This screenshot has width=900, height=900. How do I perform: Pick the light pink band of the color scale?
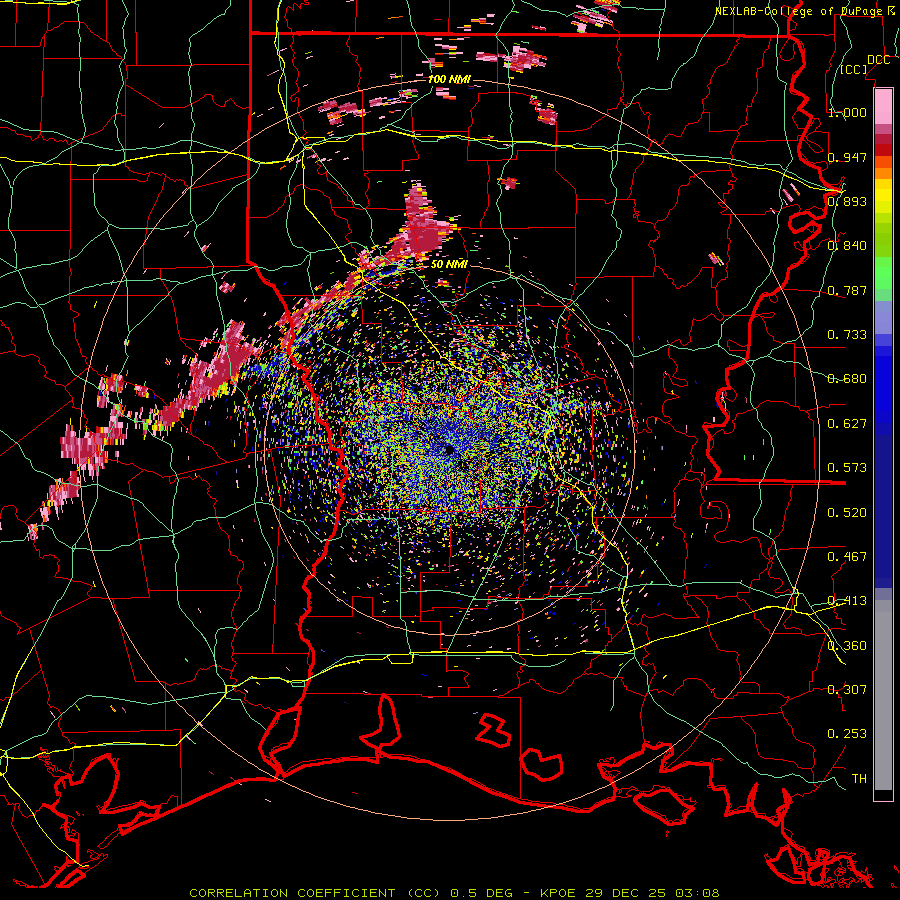pos(883,106)
